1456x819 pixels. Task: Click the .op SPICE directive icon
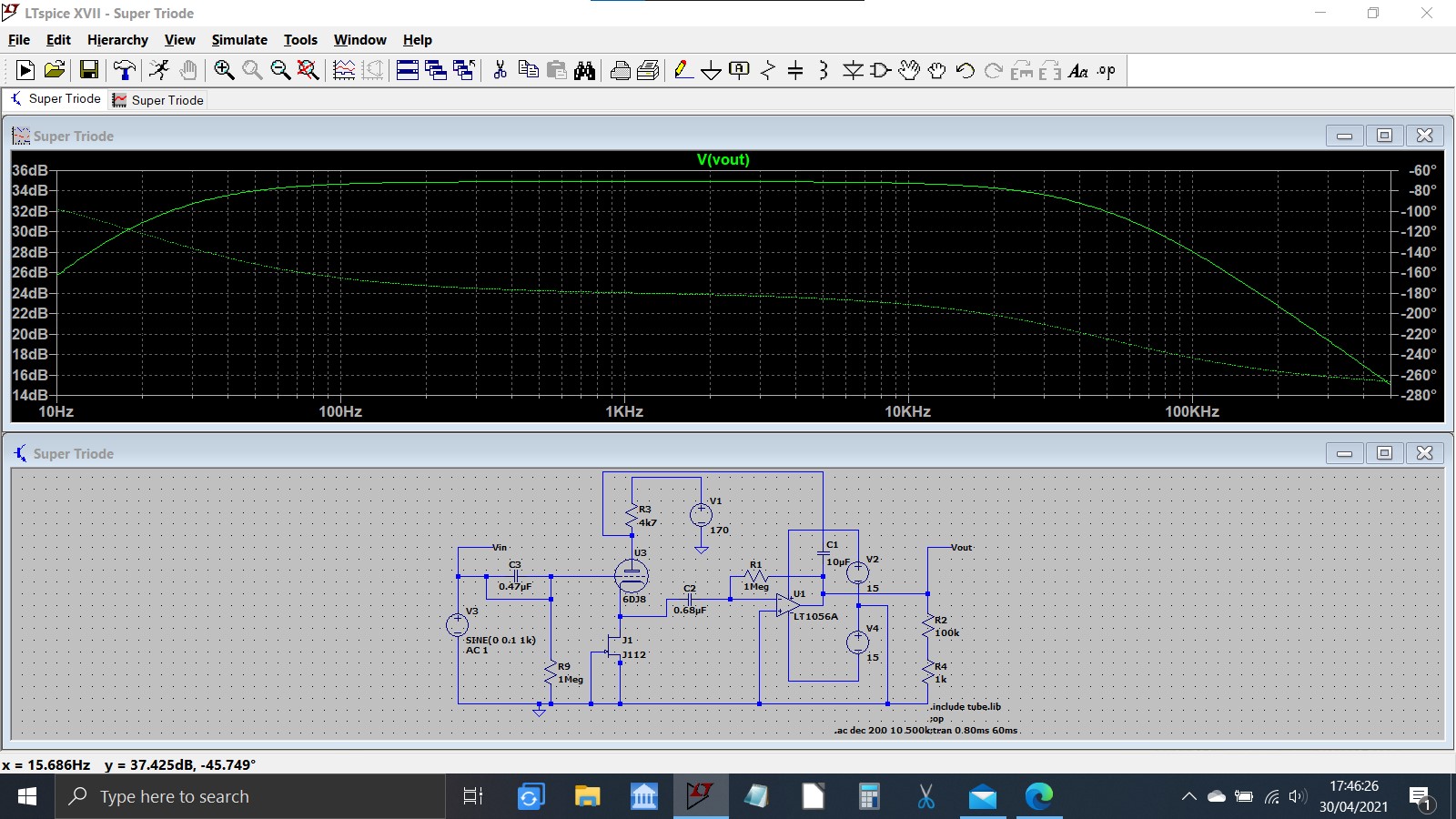point(1107,70)
